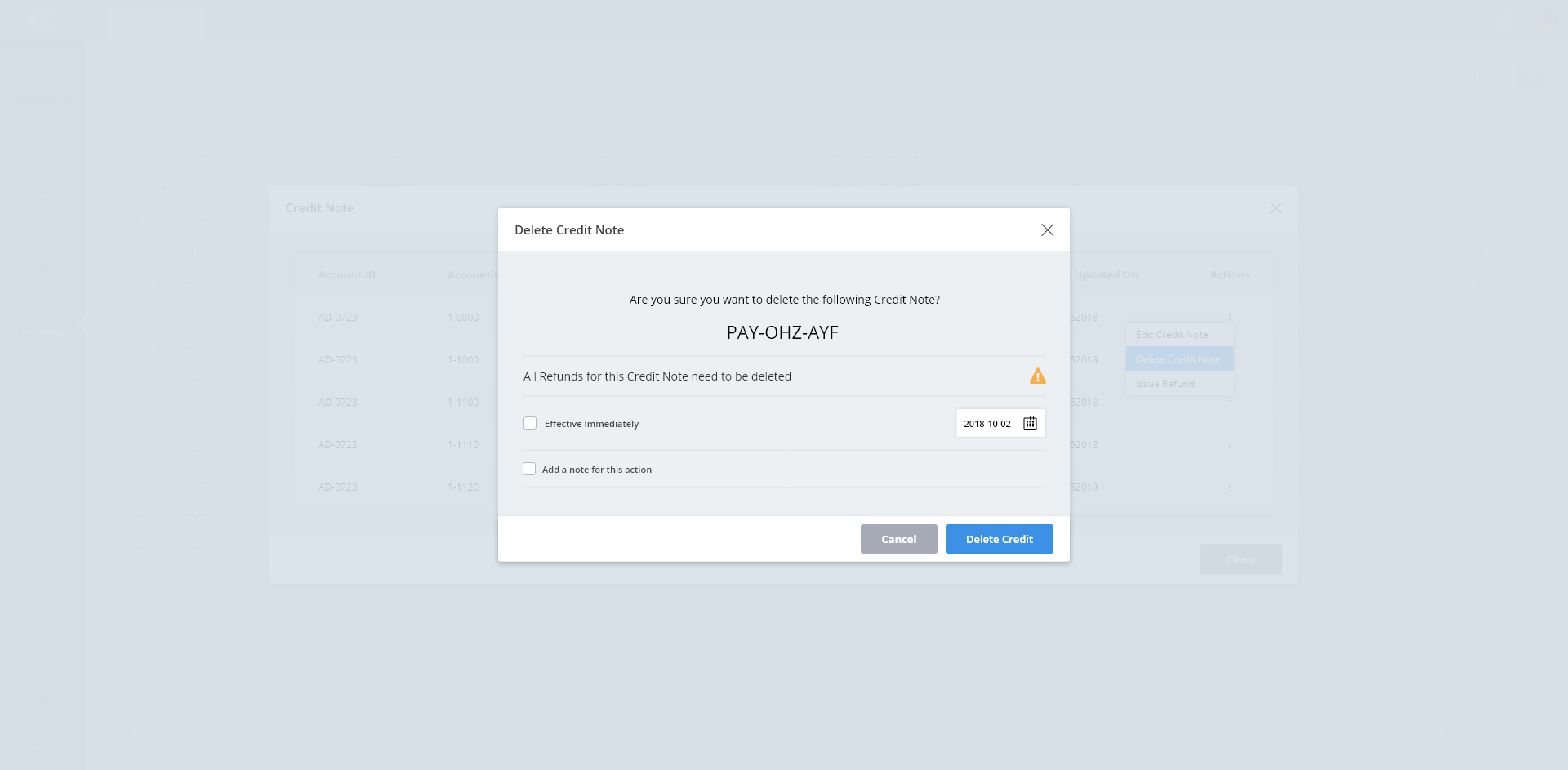Close the Credit Note panel with X
The height and width of the screenshot is (770, 1568).
[1276, 208]
